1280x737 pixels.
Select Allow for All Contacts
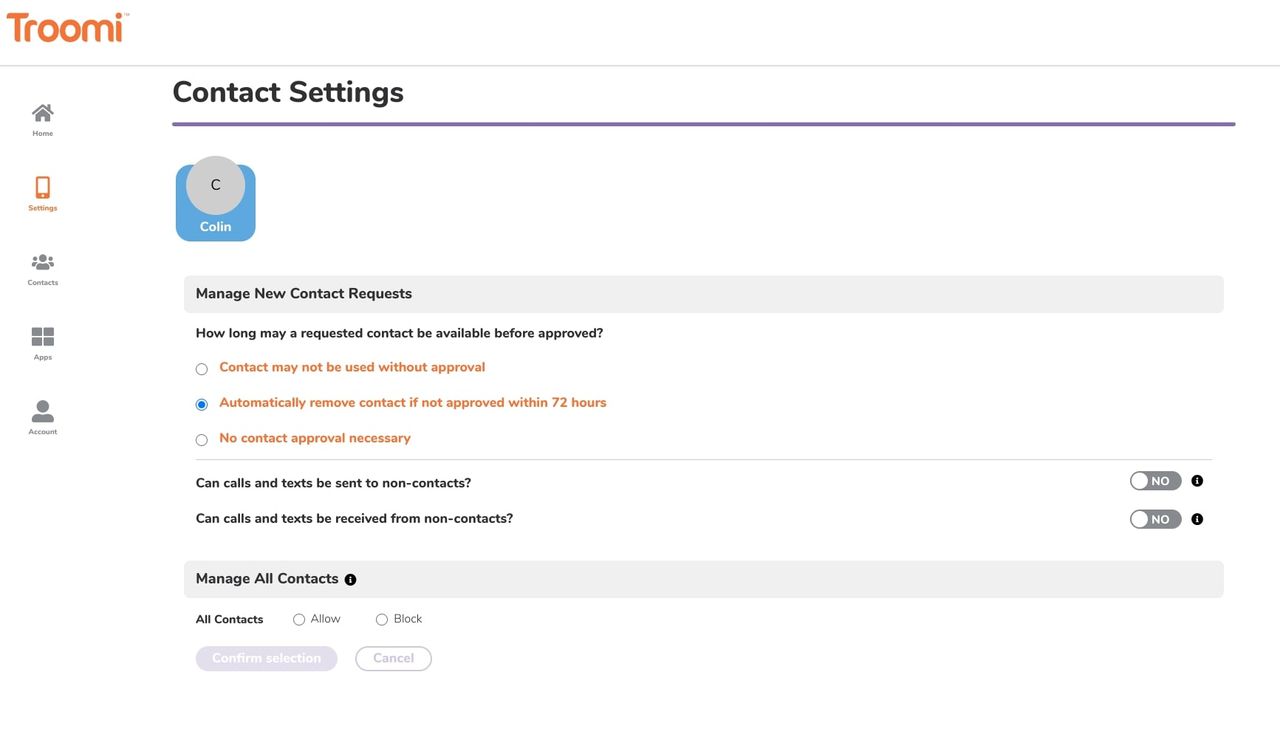click(299, 620)
